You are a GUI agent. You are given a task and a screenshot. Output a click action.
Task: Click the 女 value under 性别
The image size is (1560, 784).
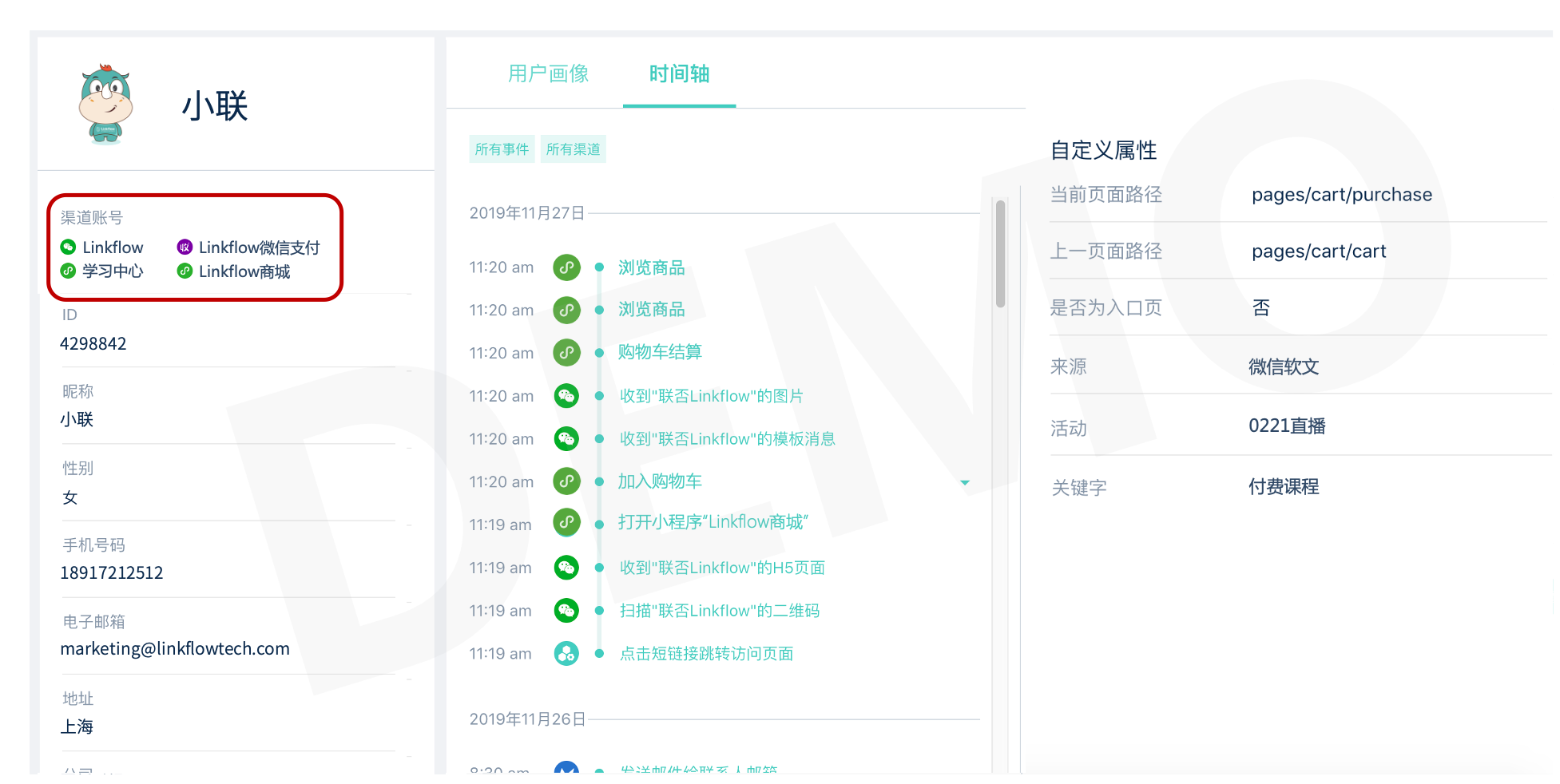point(70,498)
